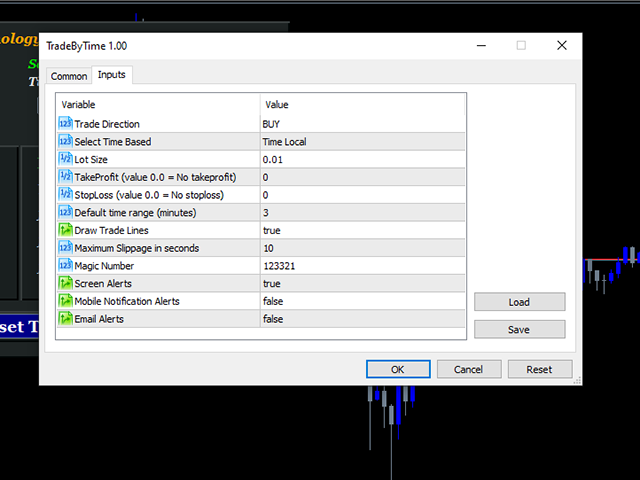The height and width of the screenshot is (480, 640).
Task: Select the Trade Direction variable label
Action: (x=107, y=124)
